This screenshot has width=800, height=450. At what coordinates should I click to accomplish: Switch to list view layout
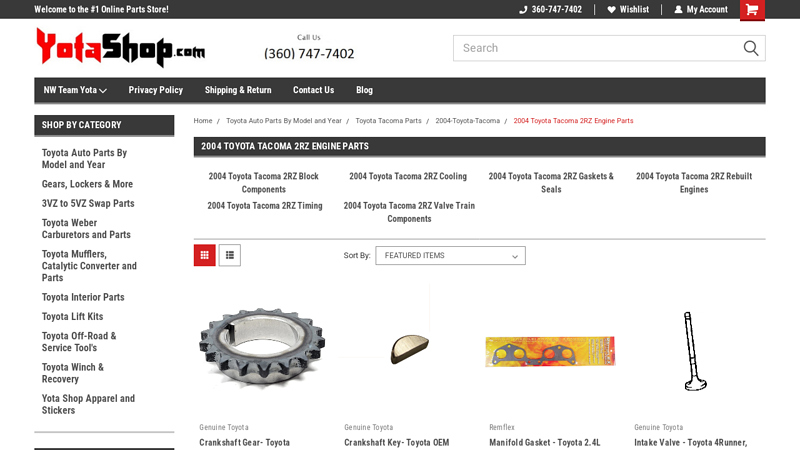230,255
